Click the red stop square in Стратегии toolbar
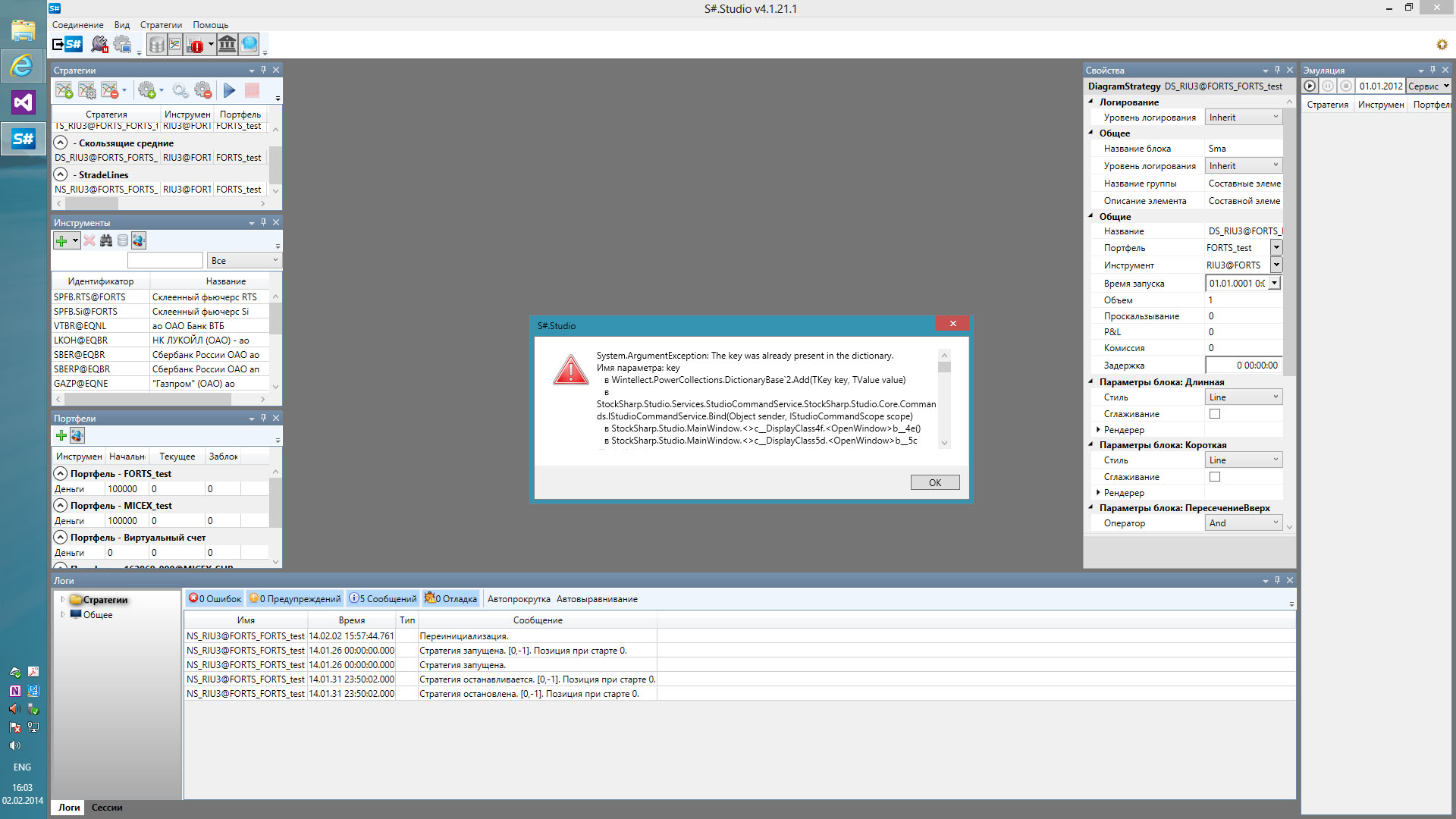Image resolution: width=1456 pixels, height=819 pixels. tap(252, 91)
